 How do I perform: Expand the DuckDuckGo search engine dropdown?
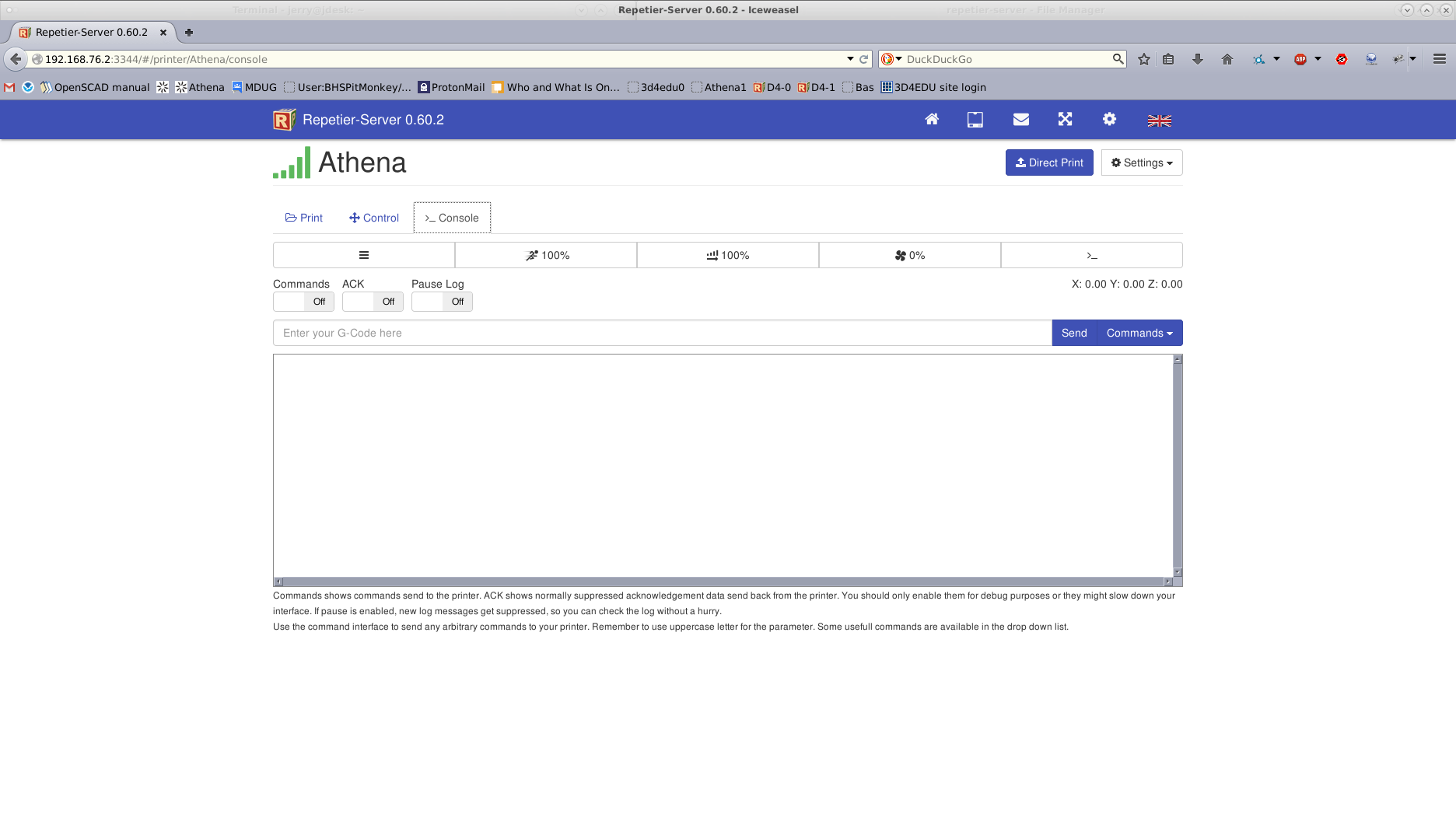[891, 59]
